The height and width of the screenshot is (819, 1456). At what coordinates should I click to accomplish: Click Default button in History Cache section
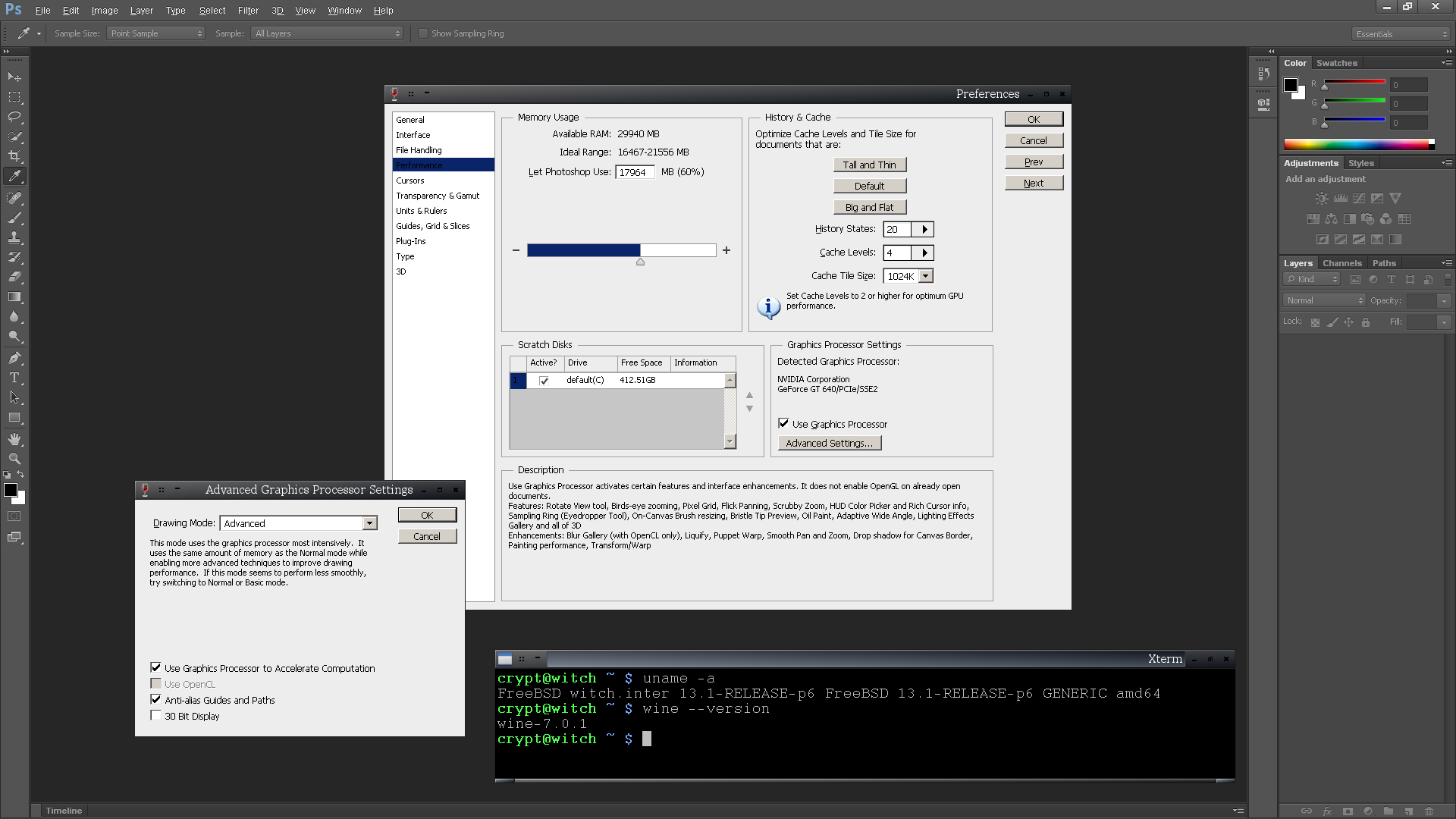pyautogui.click(x=868, y=185)
